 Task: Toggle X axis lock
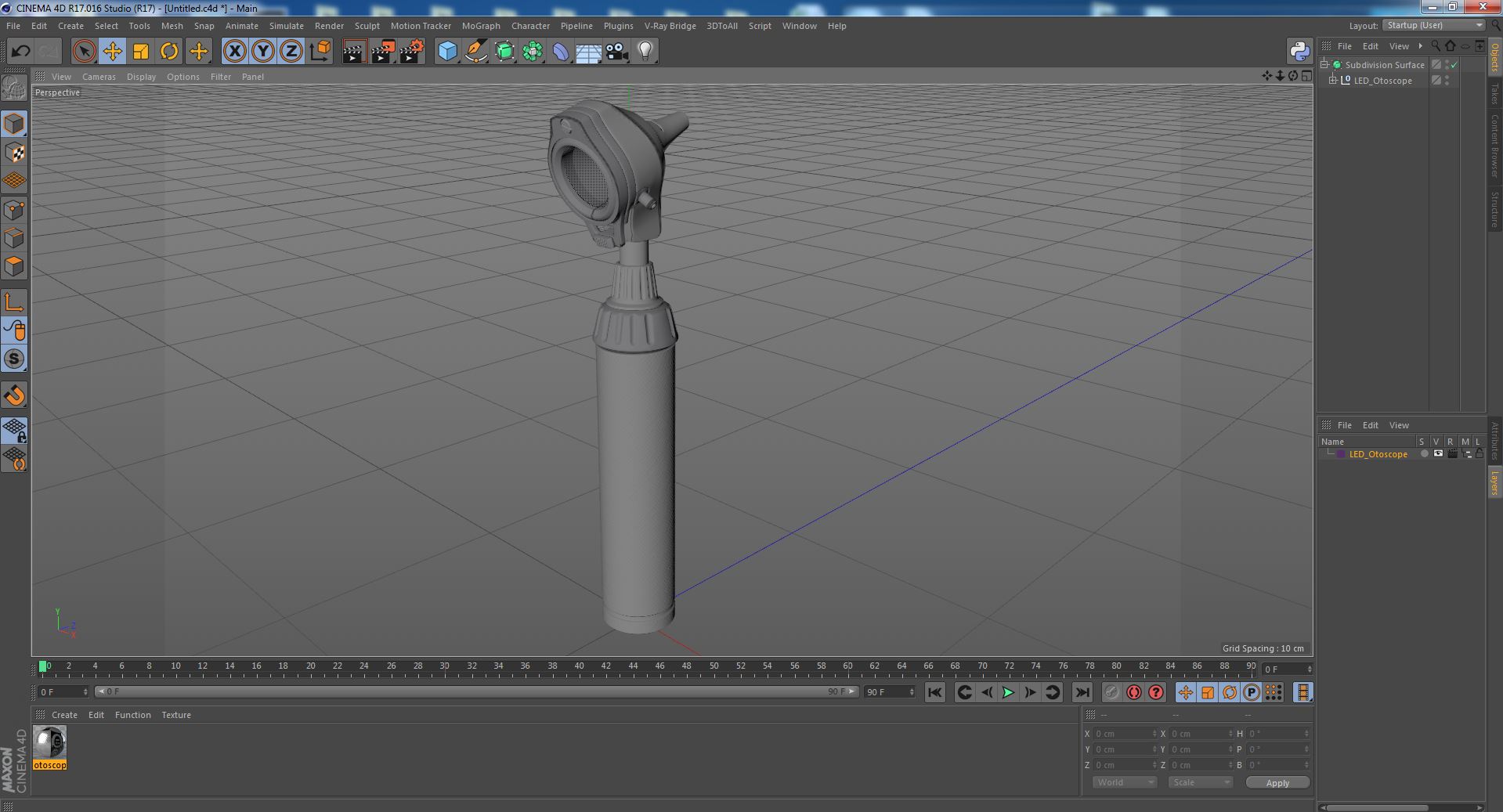click(234, 52)
